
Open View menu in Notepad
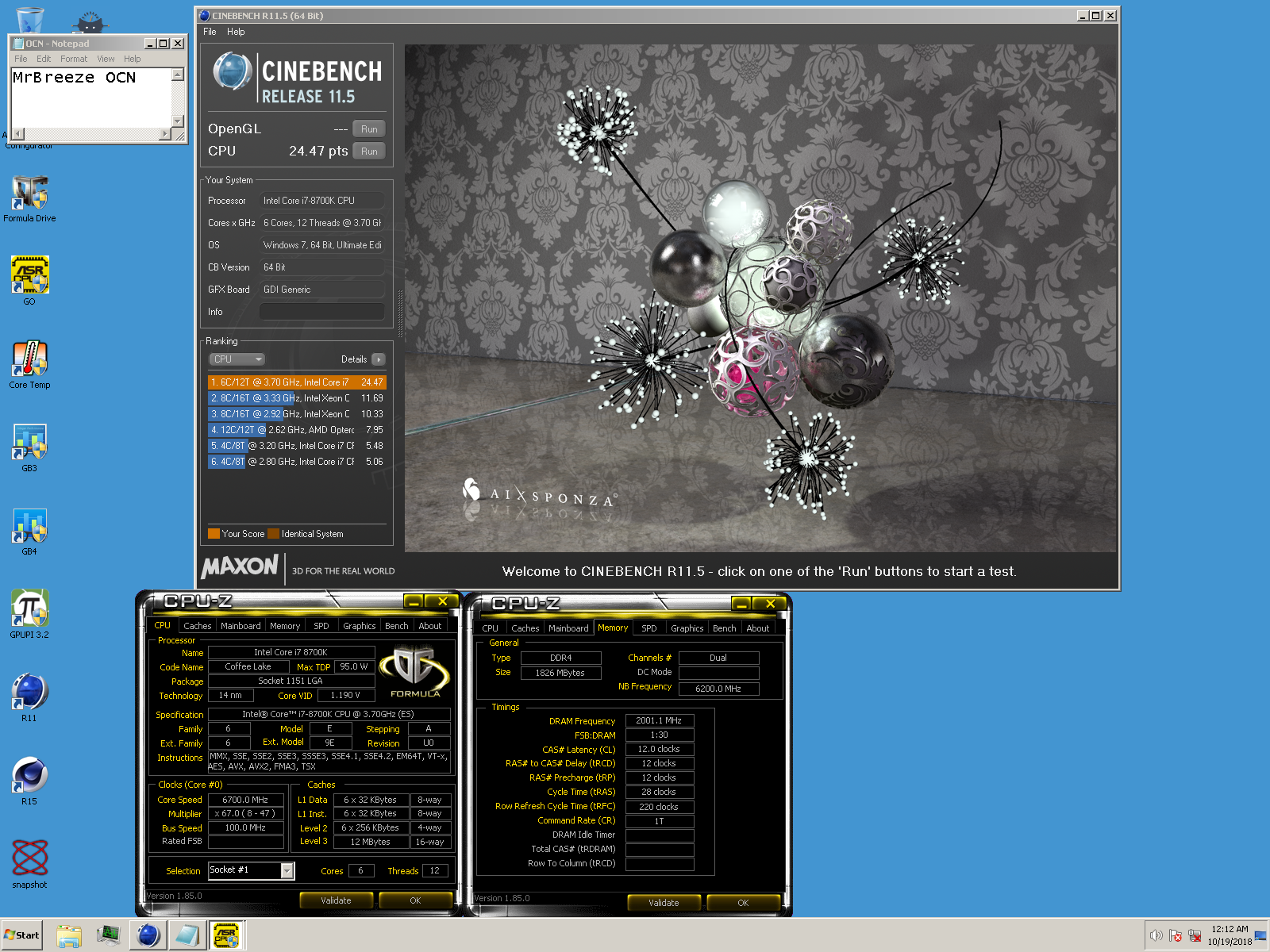point(106,59)
